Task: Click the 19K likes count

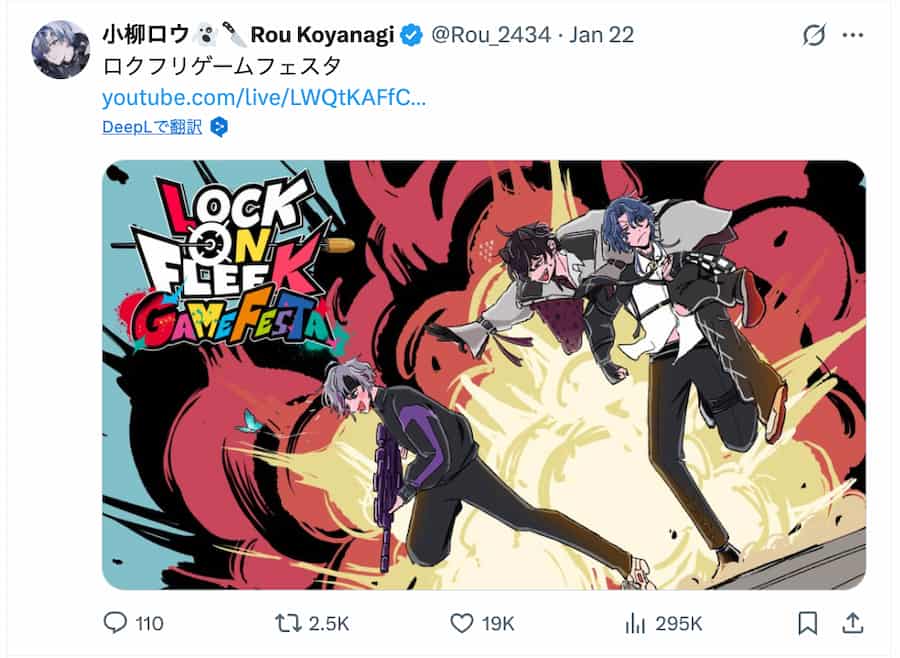Action: (x=498, y=624)
